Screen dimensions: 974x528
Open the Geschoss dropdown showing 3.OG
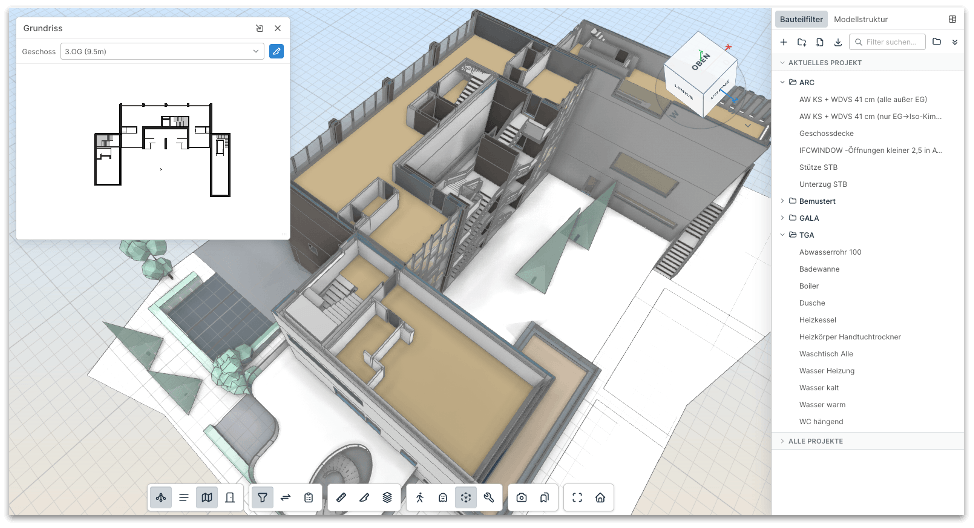(162, 52)
